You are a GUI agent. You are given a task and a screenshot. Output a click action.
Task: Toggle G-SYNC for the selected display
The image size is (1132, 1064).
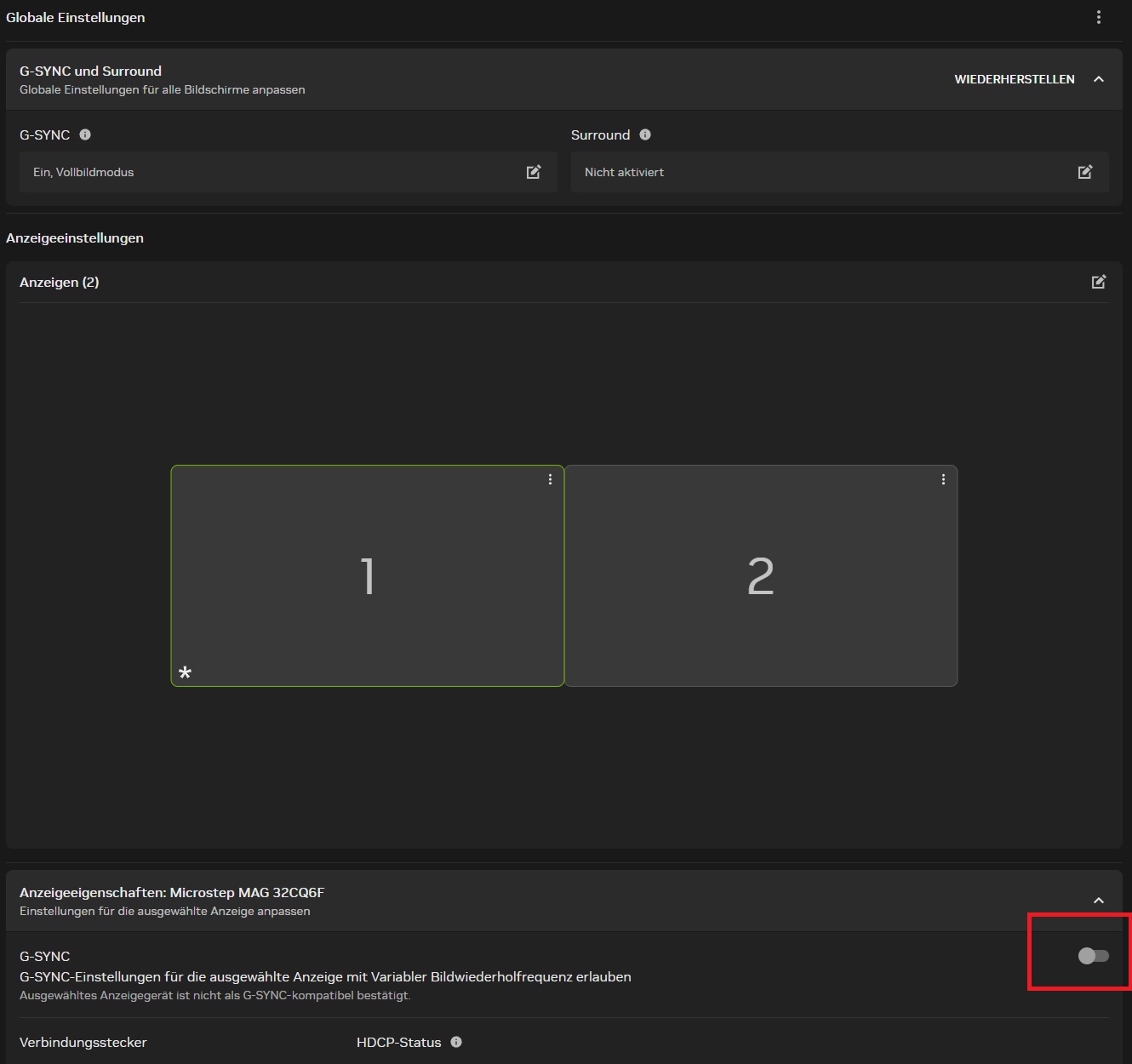coord(1094,956)
